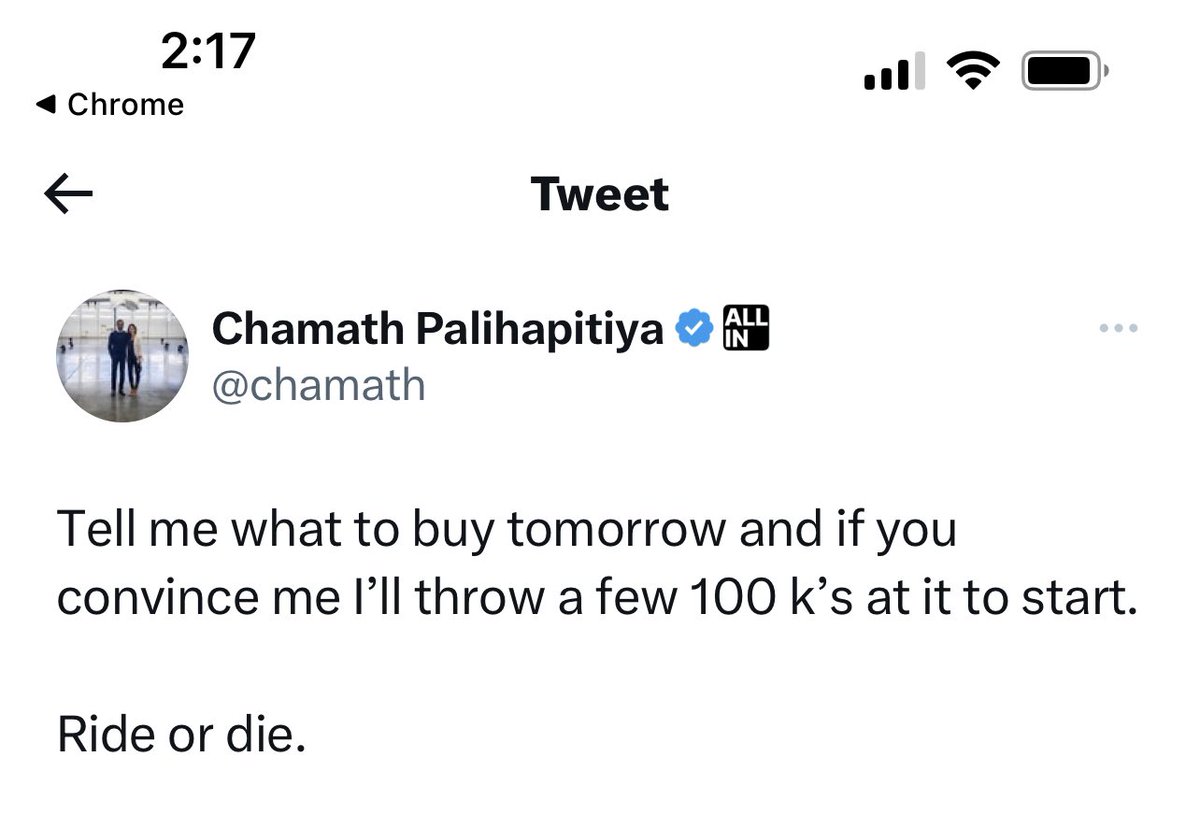Tap the @chamath handle
The height and width of the screenshot is (814, 1200).
click(x=318, y=385)
